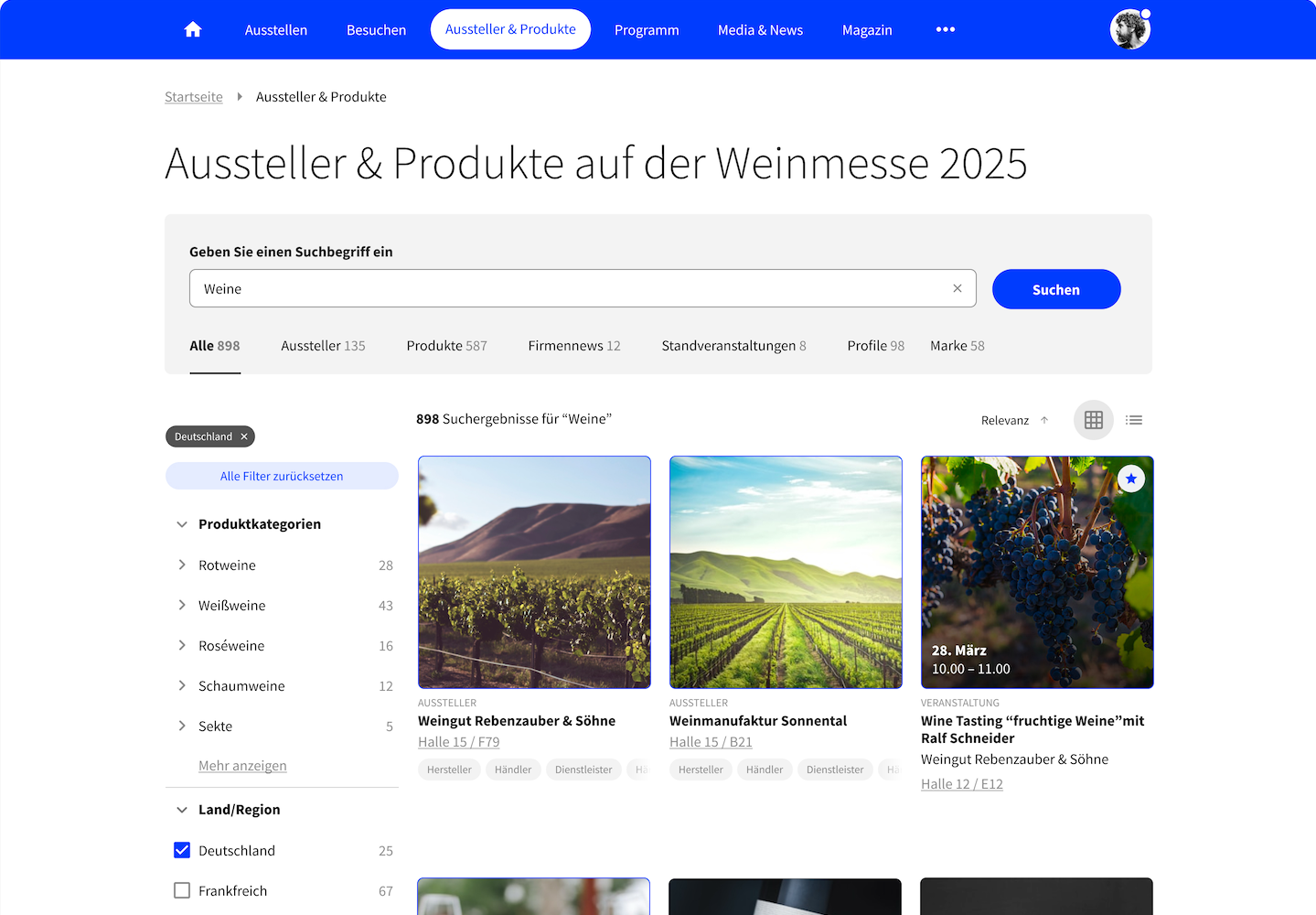
Task: Click the Weingut Rebenzauber & Söhne card title
Action: tap(517, 721)
